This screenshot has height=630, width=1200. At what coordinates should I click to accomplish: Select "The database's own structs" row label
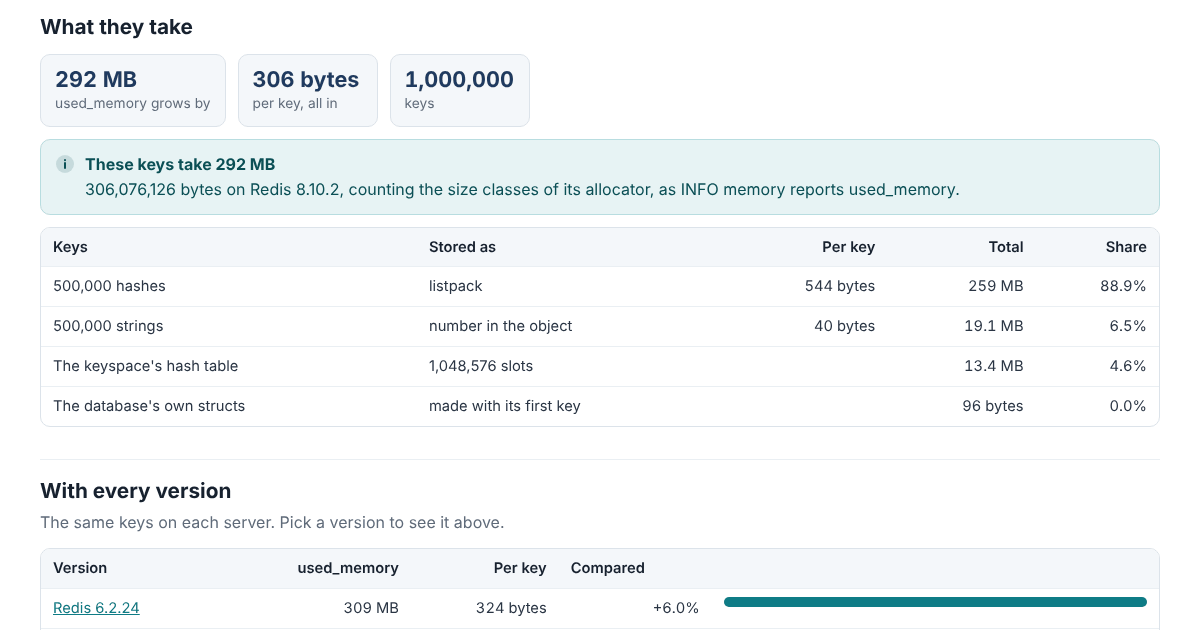tap(149, 406)
